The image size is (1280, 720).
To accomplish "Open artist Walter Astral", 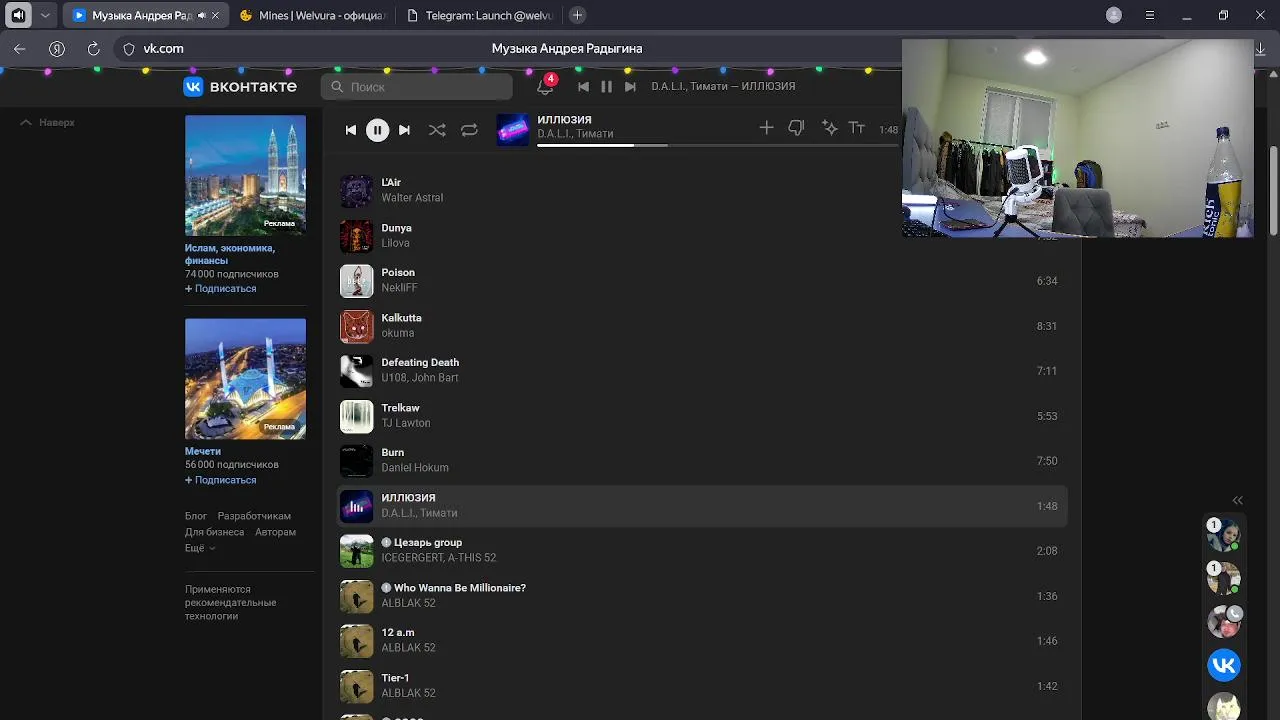I will (x=412, y=198).
